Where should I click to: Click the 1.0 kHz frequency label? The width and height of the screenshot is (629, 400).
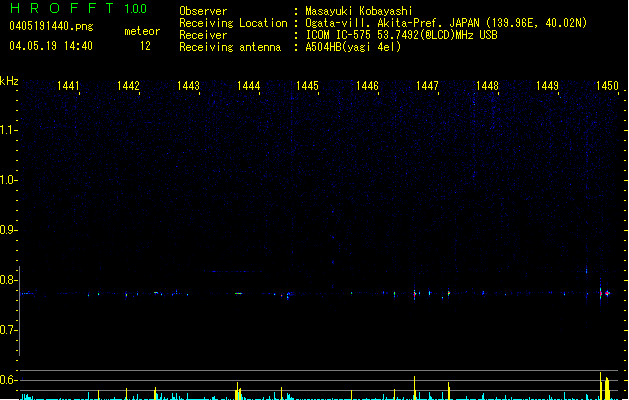pos(8,180)
